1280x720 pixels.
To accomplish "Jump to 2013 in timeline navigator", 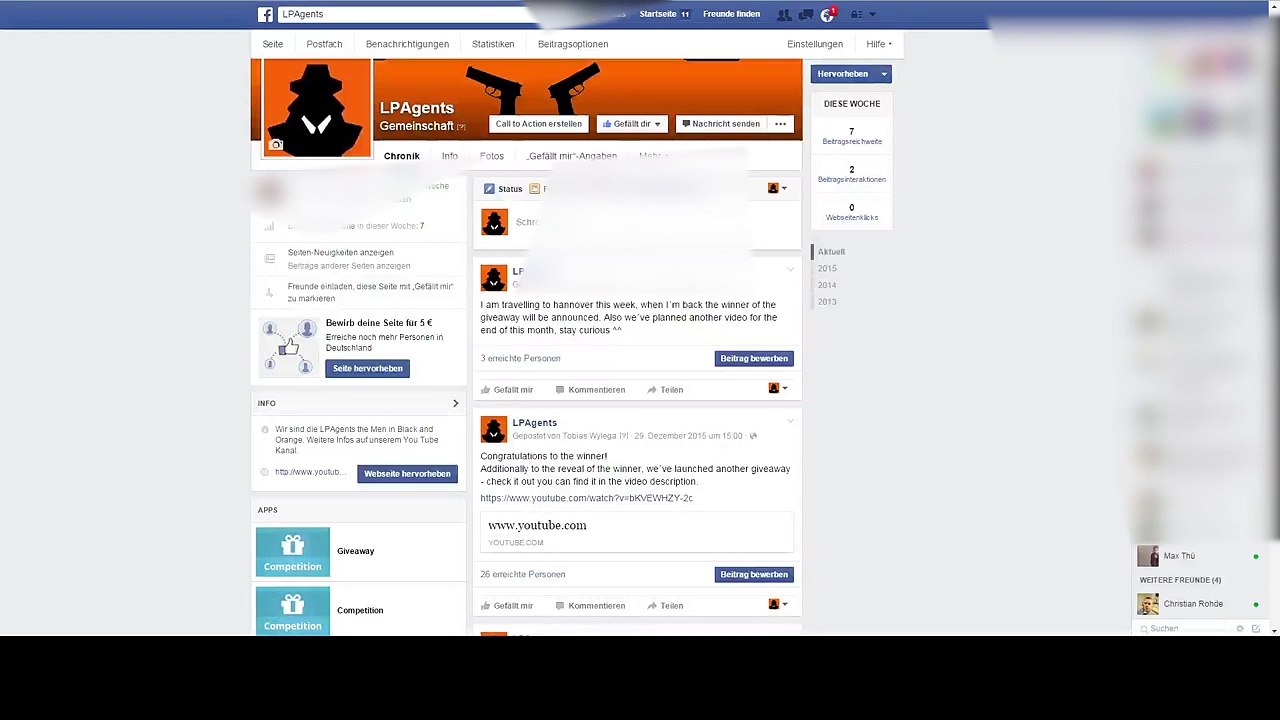I will point(827,302).
